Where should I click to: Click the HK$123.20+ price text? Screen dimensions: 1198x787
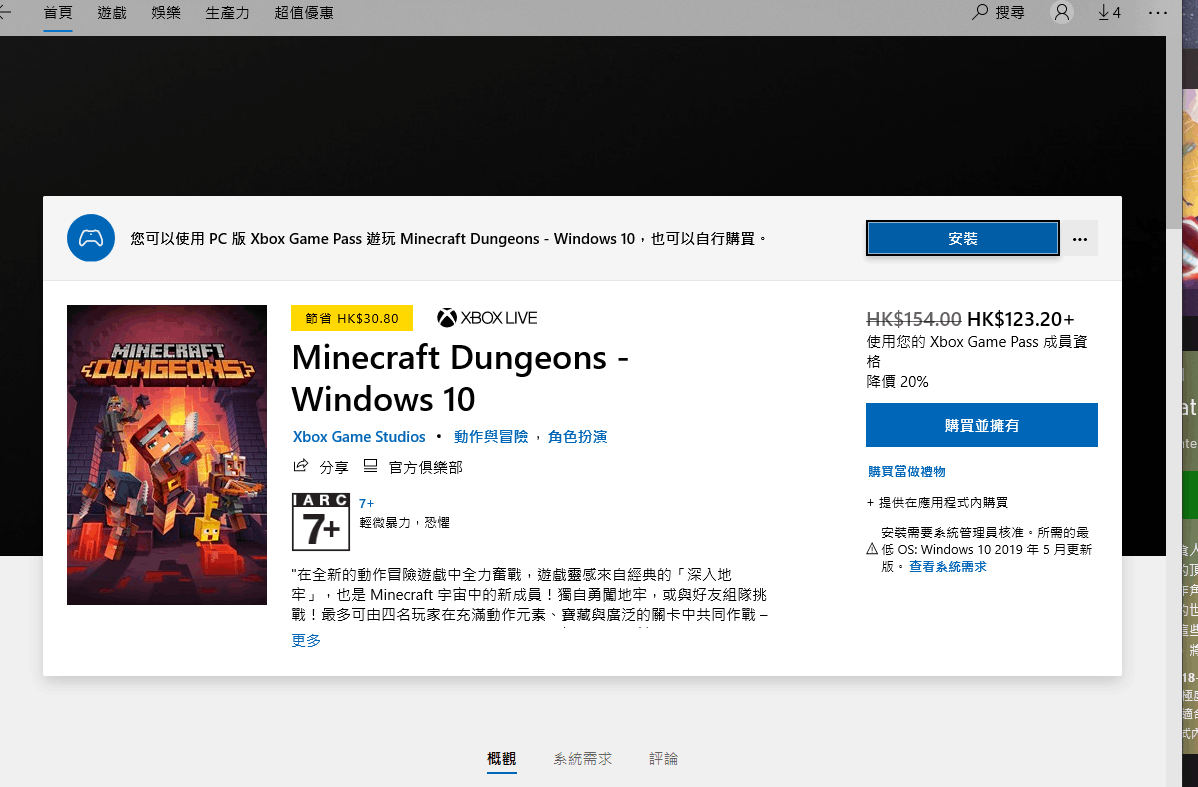click(x=1021, y=319)
